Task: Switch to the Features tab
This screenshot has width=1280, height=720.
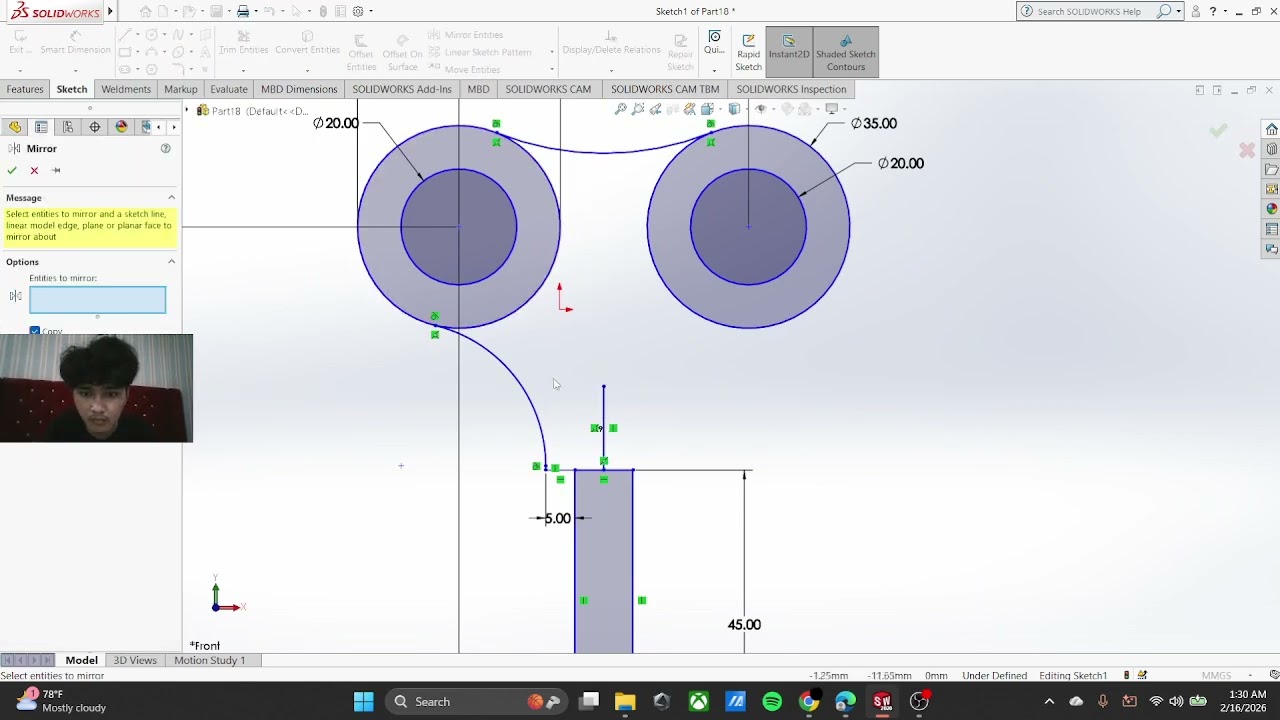Action: (25, 89)
